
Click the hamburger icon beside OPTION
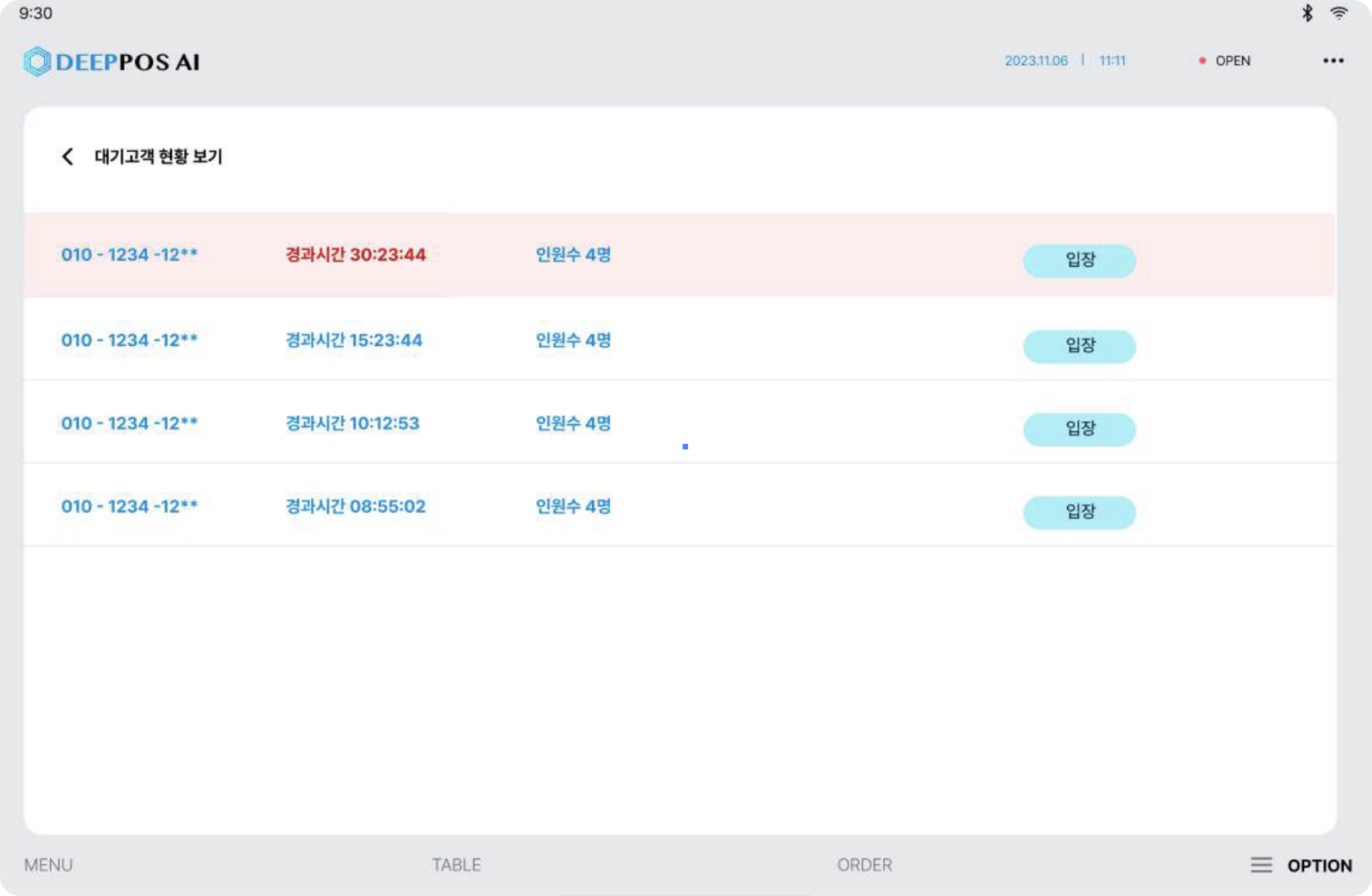[x=1261, y=865]
